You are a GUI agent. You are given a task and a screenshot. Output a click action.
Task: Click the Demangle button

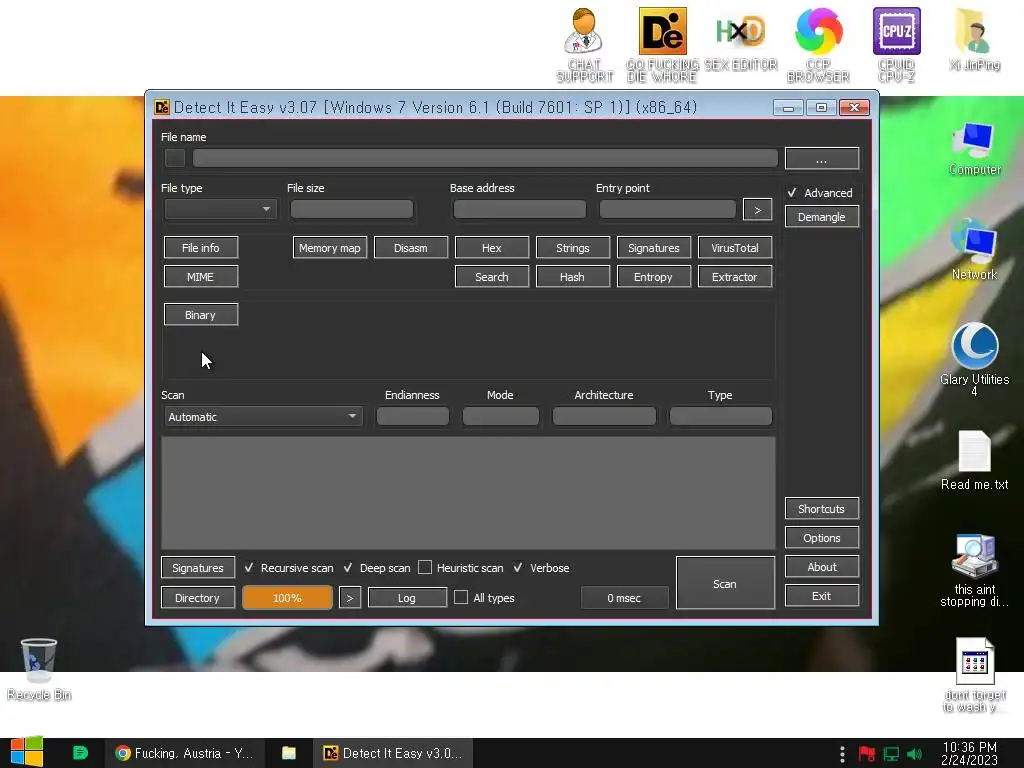click(822, 217)
